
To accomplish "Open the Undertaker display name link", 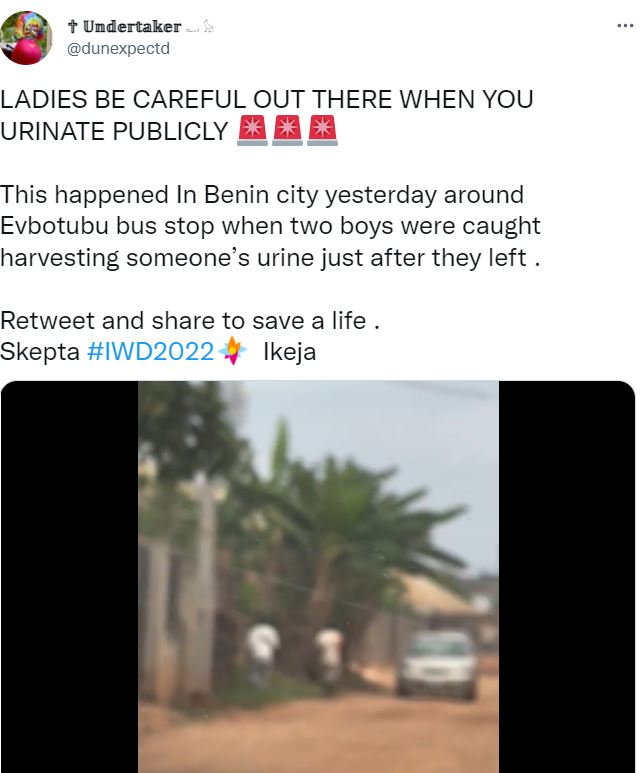I will (x=132, y=26).
